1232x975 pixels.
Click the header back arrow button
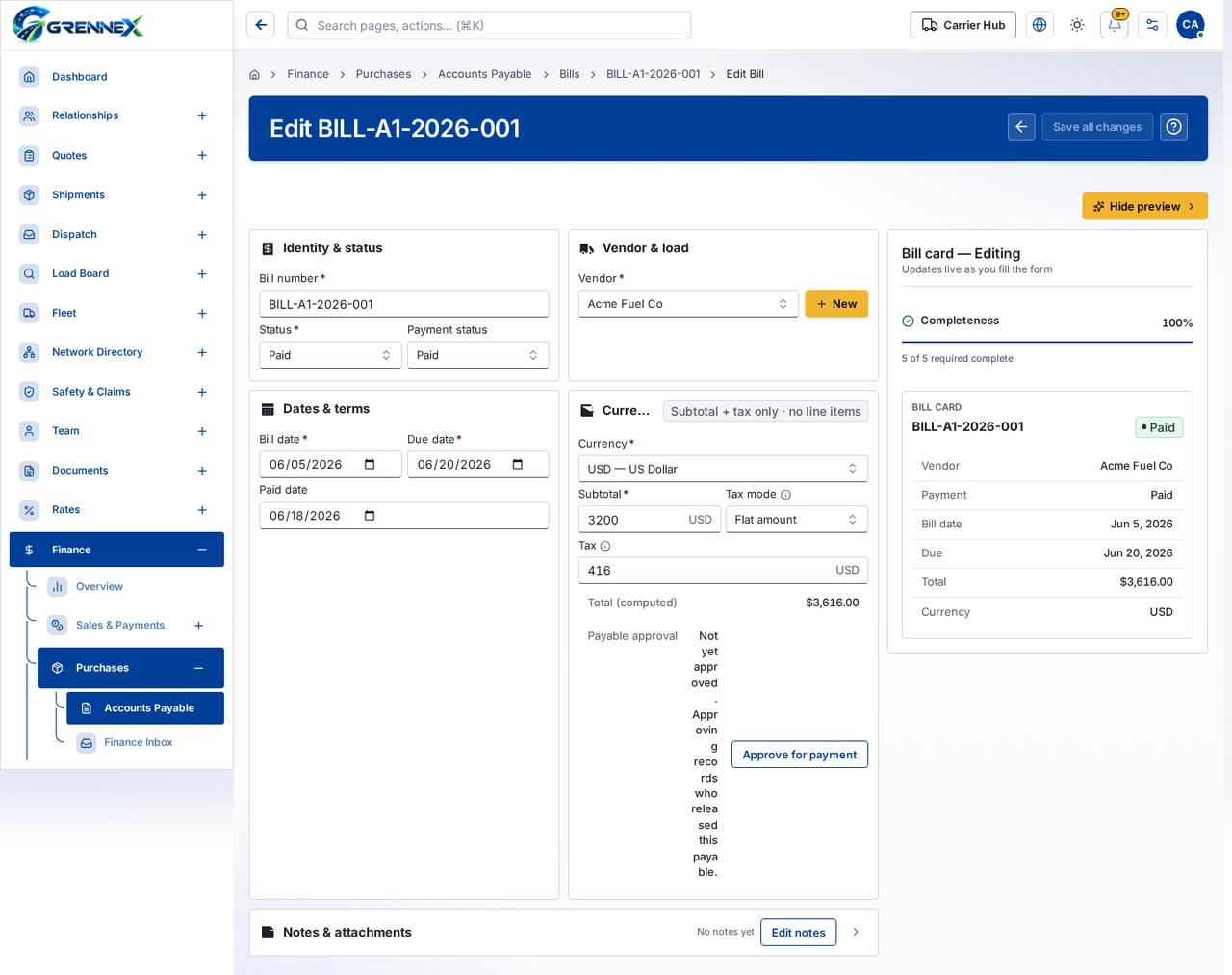1022,127
